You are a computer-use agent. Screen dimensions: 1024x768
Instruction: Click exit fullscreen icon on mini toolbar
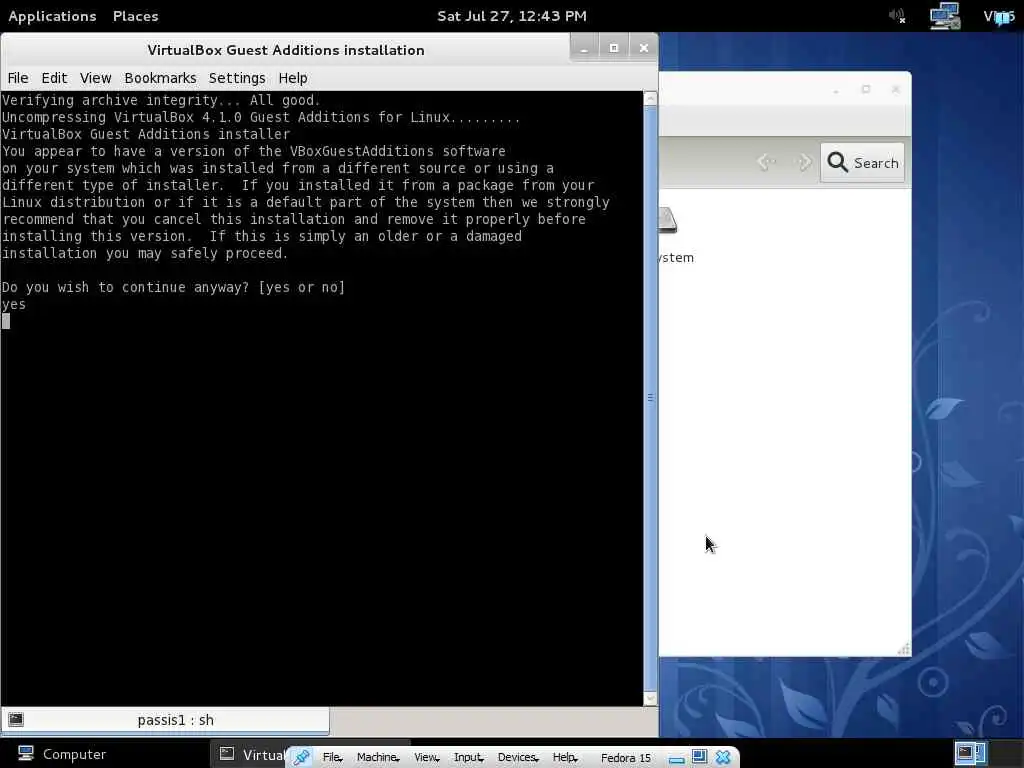699,757
